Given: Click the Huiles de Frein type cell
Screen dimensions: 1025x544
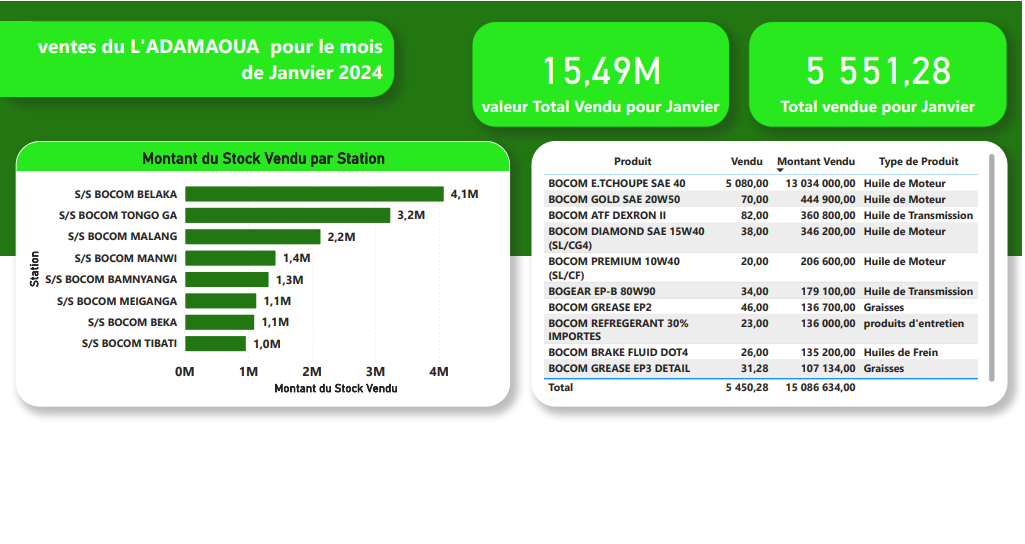Looking at the screenshot, I should point(900,352).
